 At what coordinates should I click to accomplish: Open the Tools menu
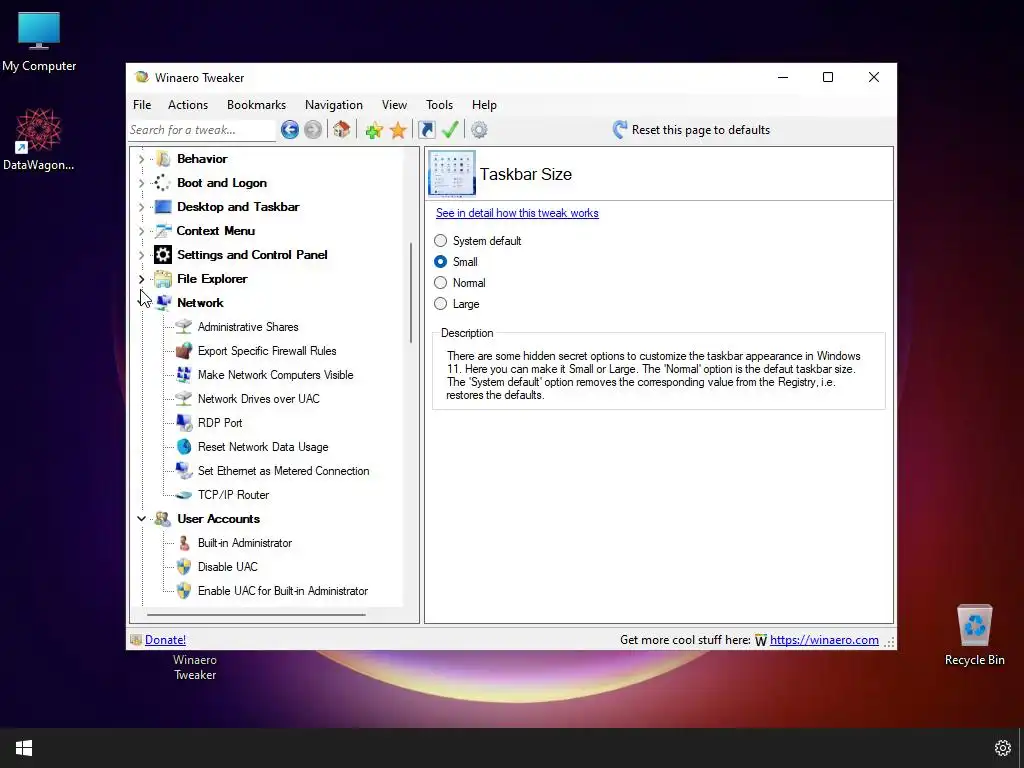pos(440,104)
